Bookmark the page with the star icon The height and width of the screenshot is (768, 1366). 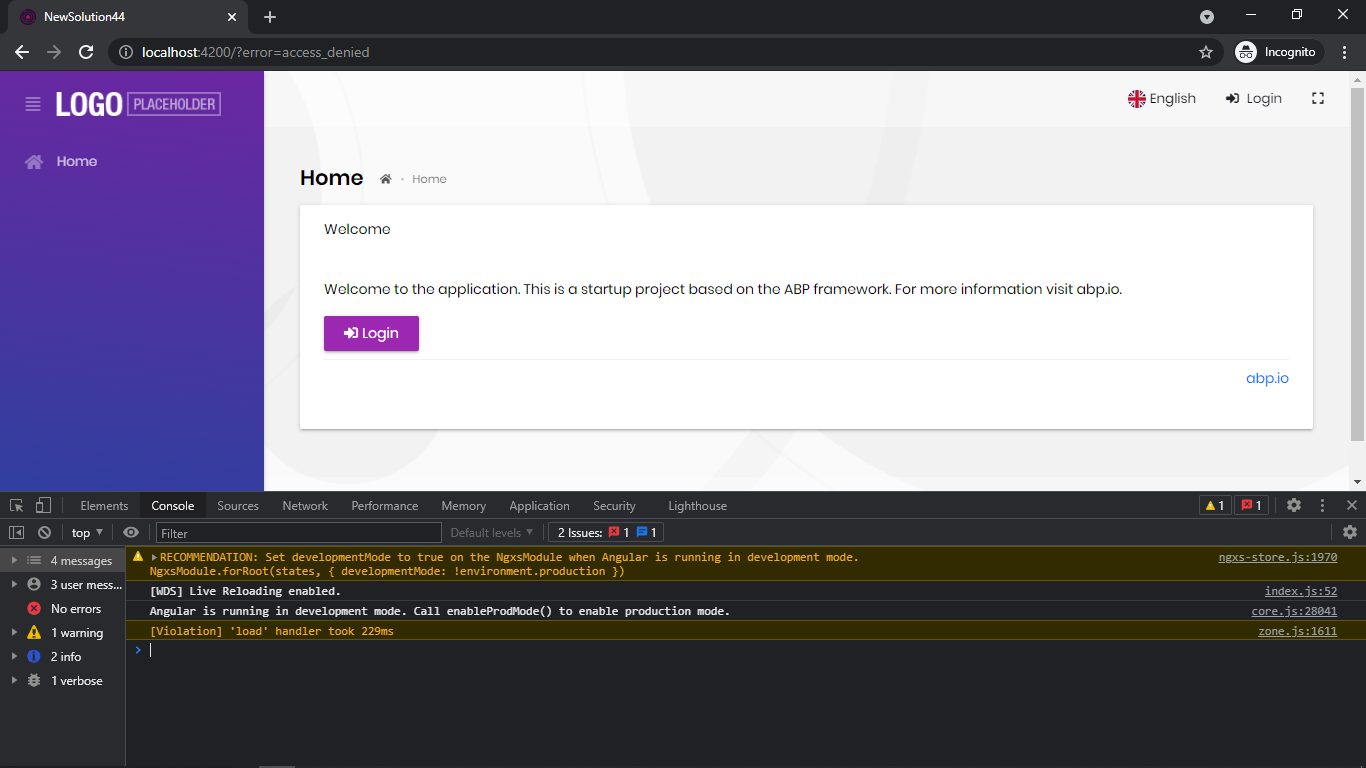click(1206, 52)
